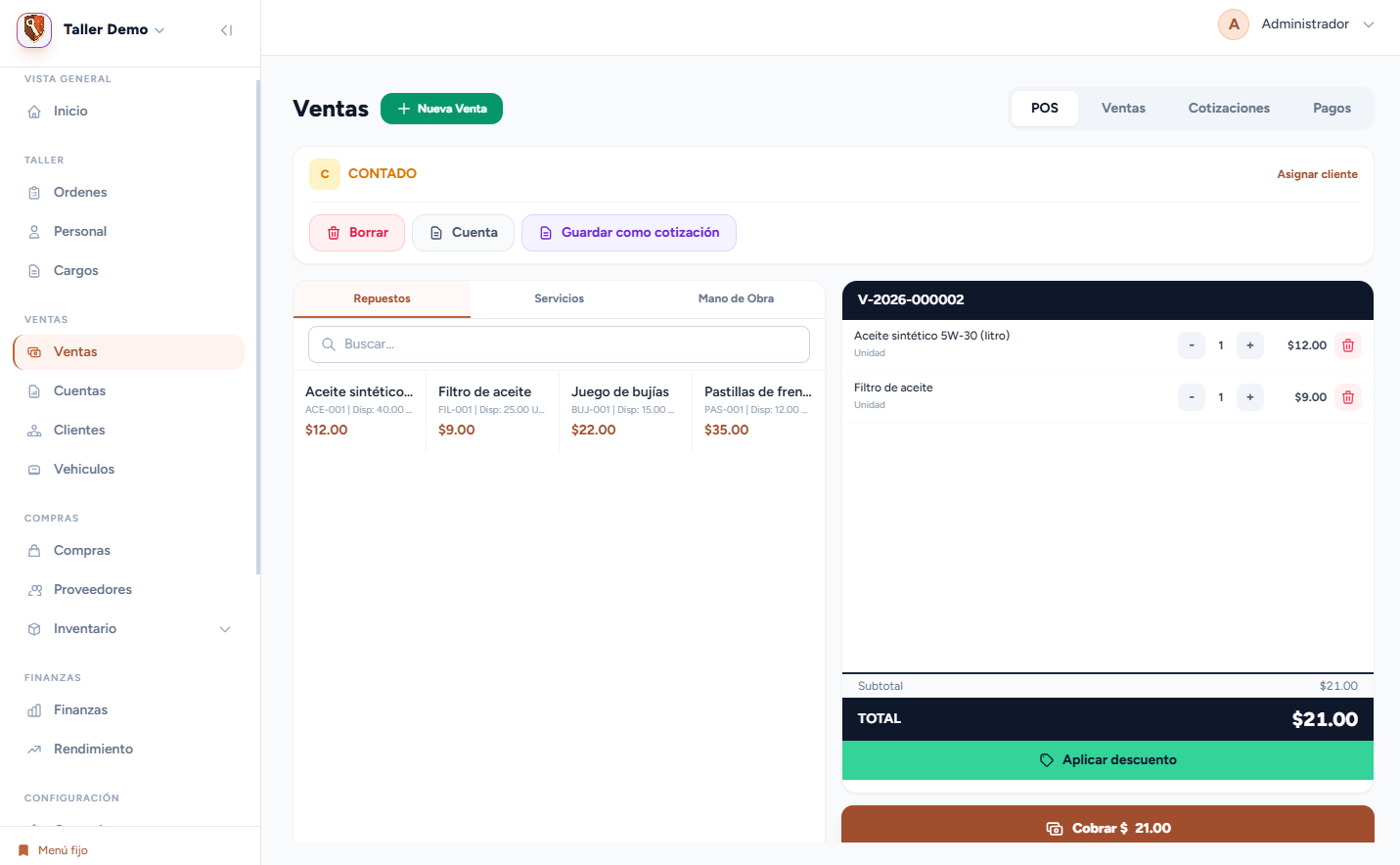Open Cargos document icon in sidebar
1400x865 pixels.
[x=34, y=271]
